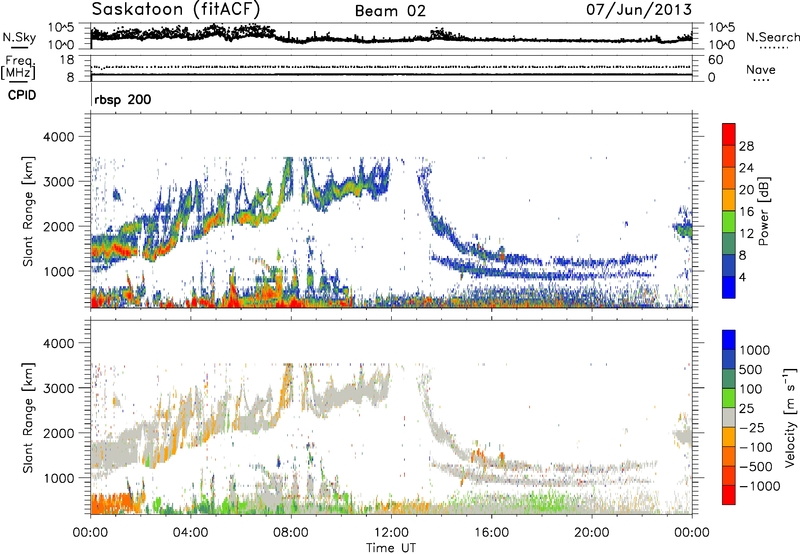Viewport: 800px width, 554px height.
Task: Pick the blue top velocity swatch above 1000
Action: [729, 340]
